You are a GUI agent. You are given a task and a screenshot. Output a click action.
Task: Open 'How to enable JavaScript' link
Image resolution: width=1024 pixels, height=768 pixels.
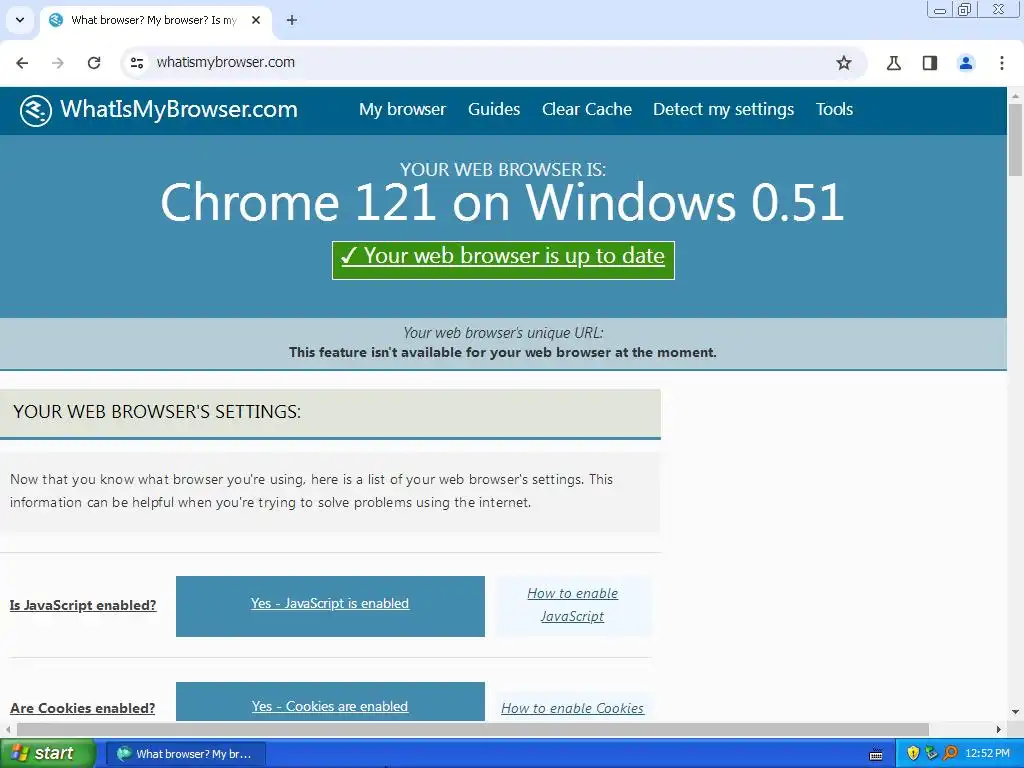tap(572, 605)
